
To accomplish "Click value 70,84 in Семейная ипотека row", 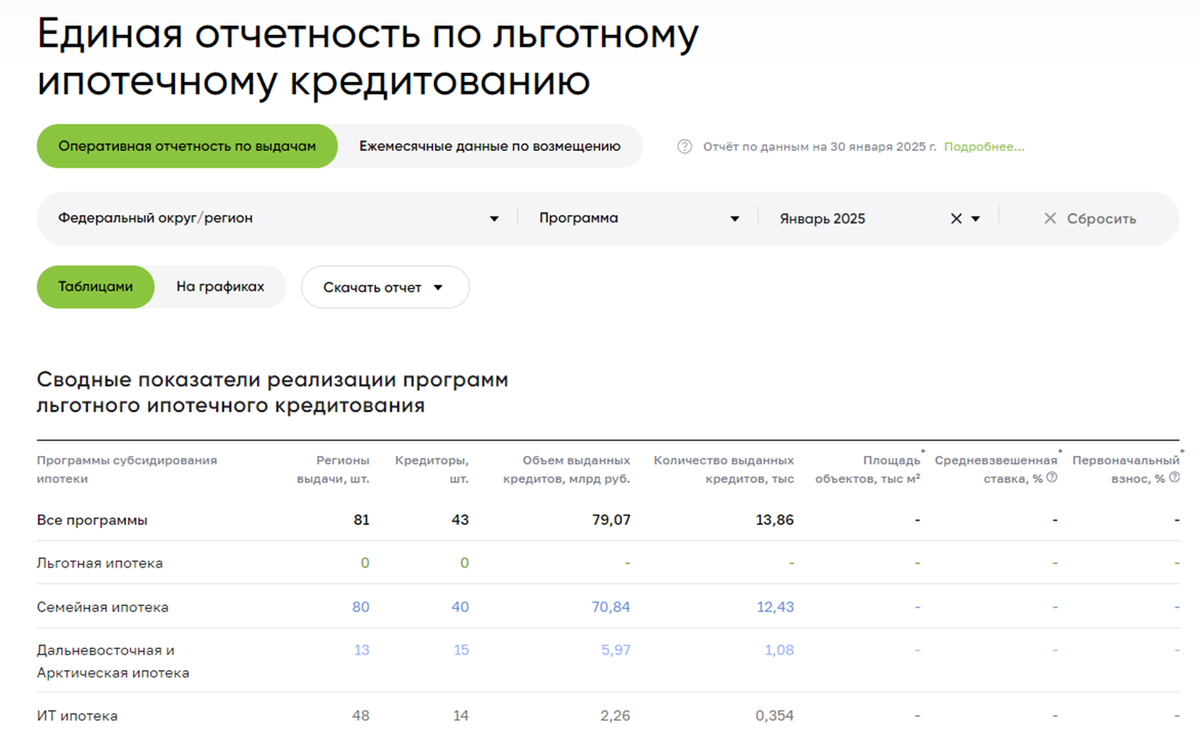I will 610,607.
